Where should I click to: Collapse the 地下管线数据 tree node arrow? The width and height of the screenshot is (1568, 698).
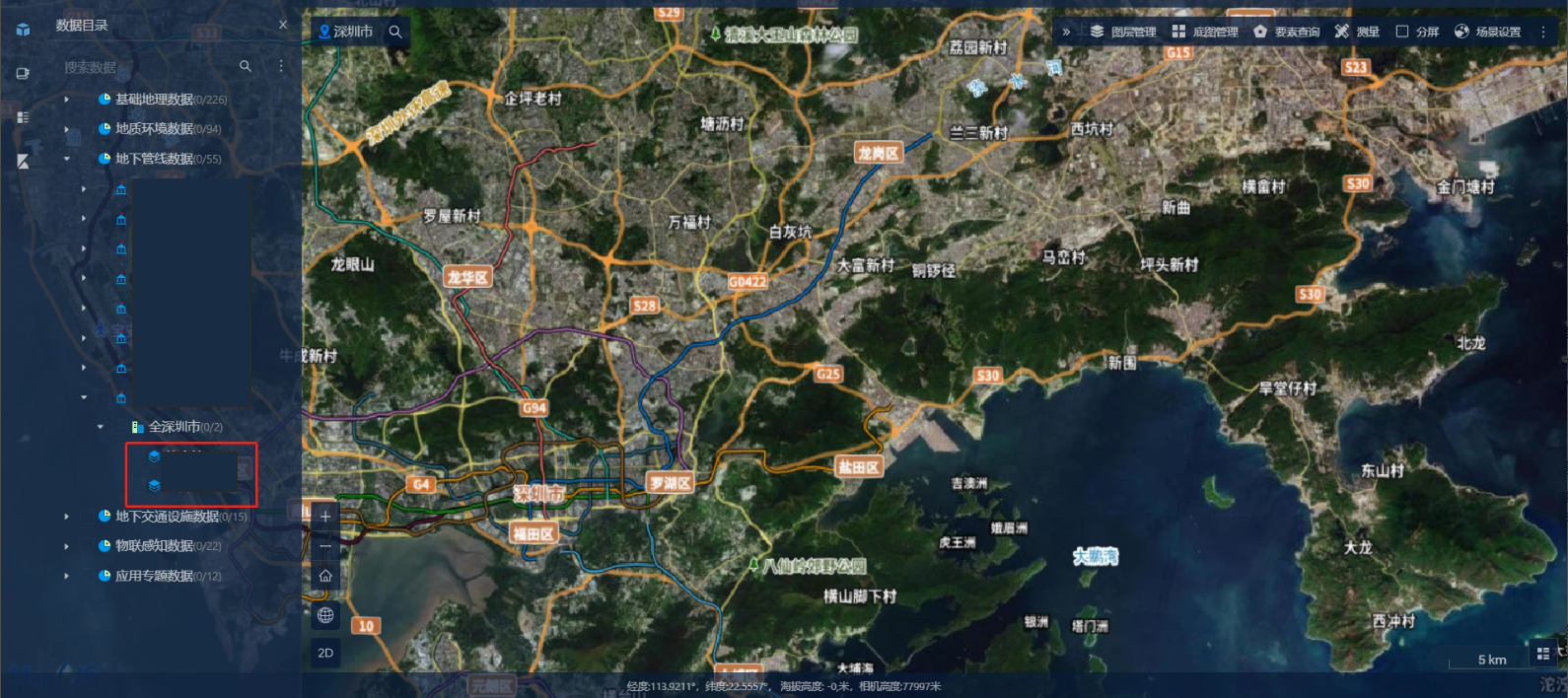(x=67, y=159)
